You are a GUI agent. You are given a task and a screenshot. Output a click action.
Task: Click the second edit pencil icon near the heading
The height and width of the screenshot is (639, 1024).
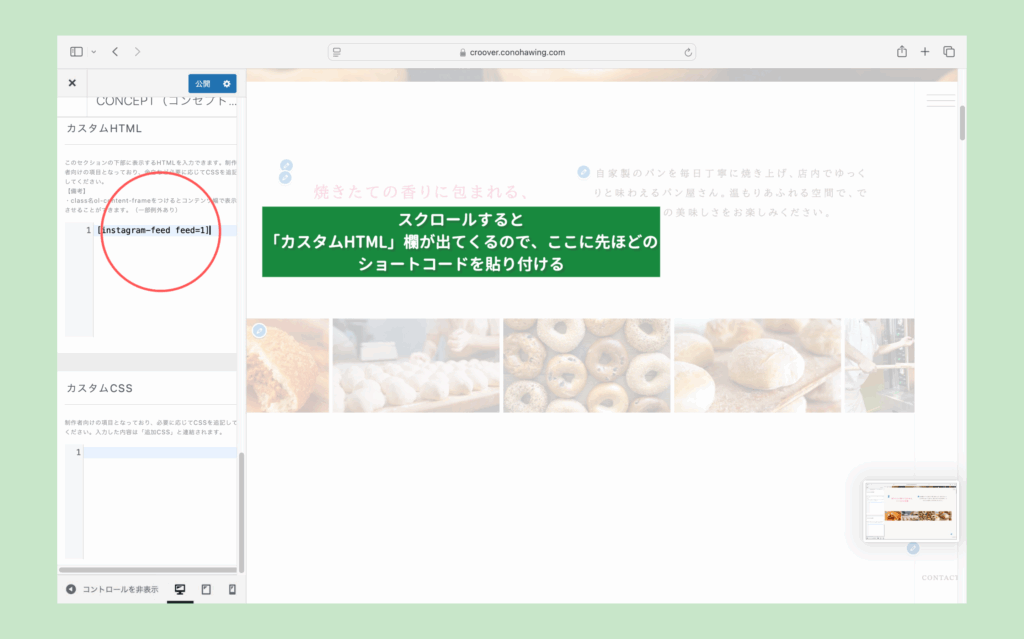point(285,177)
